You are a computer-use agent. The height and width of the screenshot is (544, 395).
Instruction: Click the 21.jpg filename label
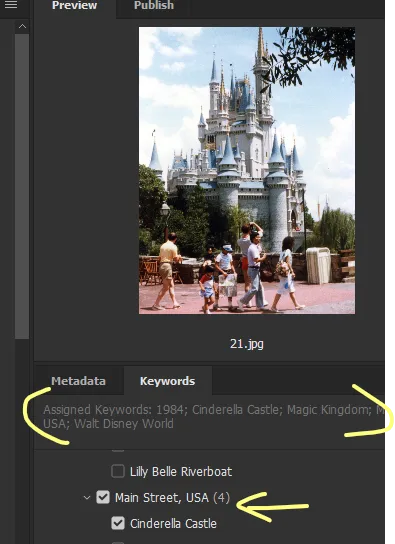[x=247, y=344]
